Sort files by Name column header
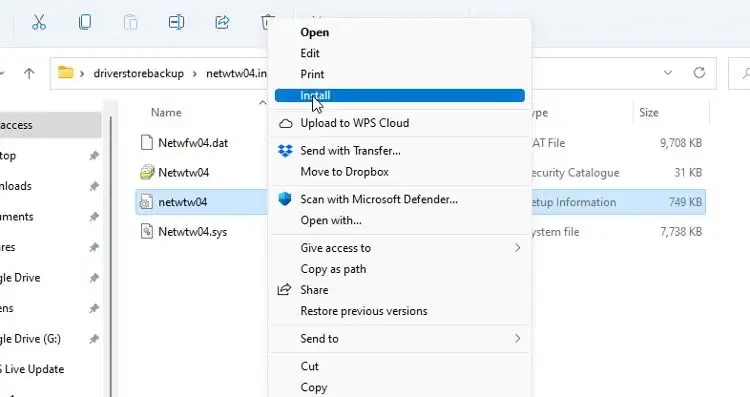750x397 pixels. pyautogui.click(x=166, y=112)
